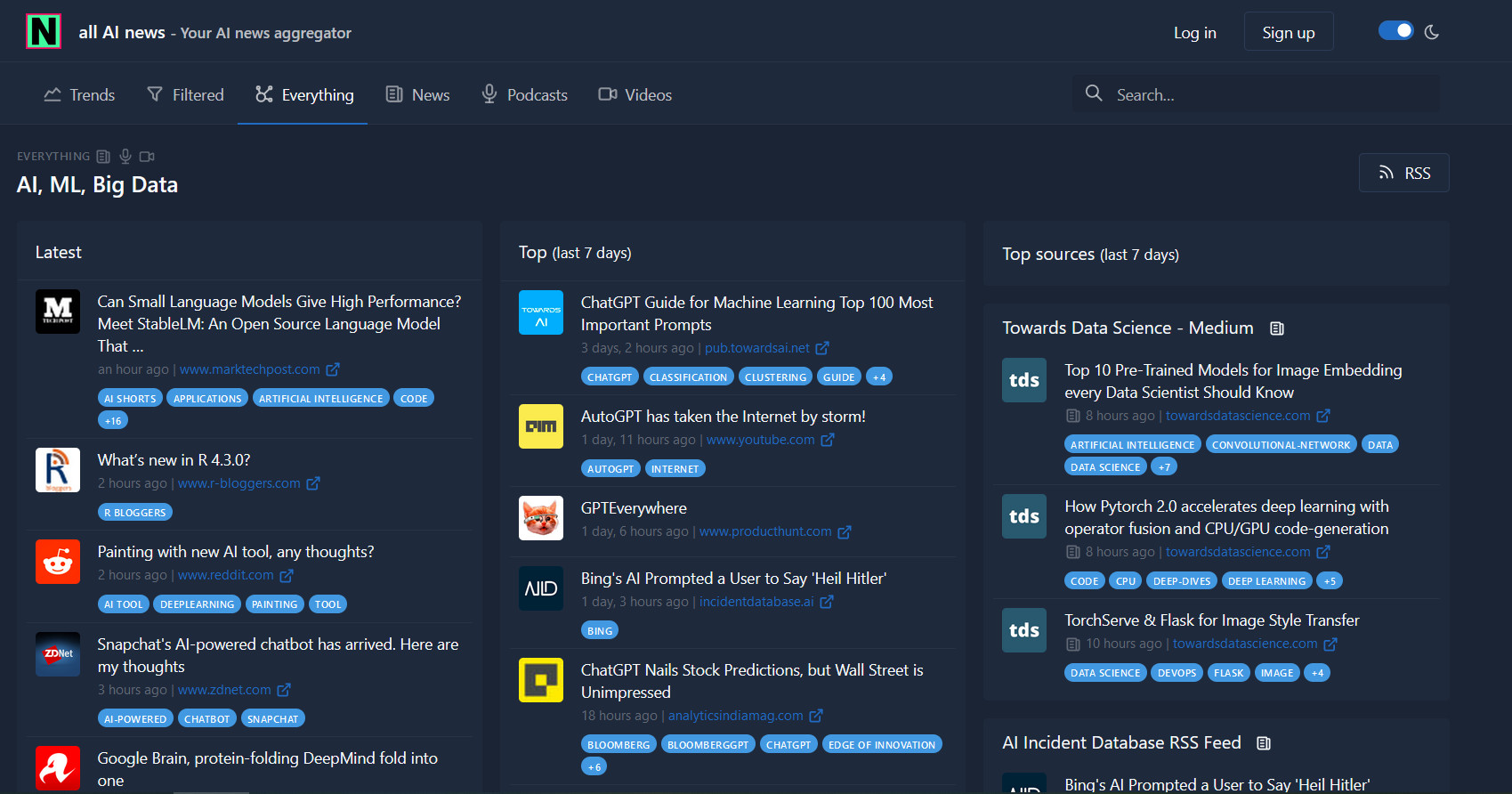
Task: Click the RSS feed button
Action: point(1403,173)
